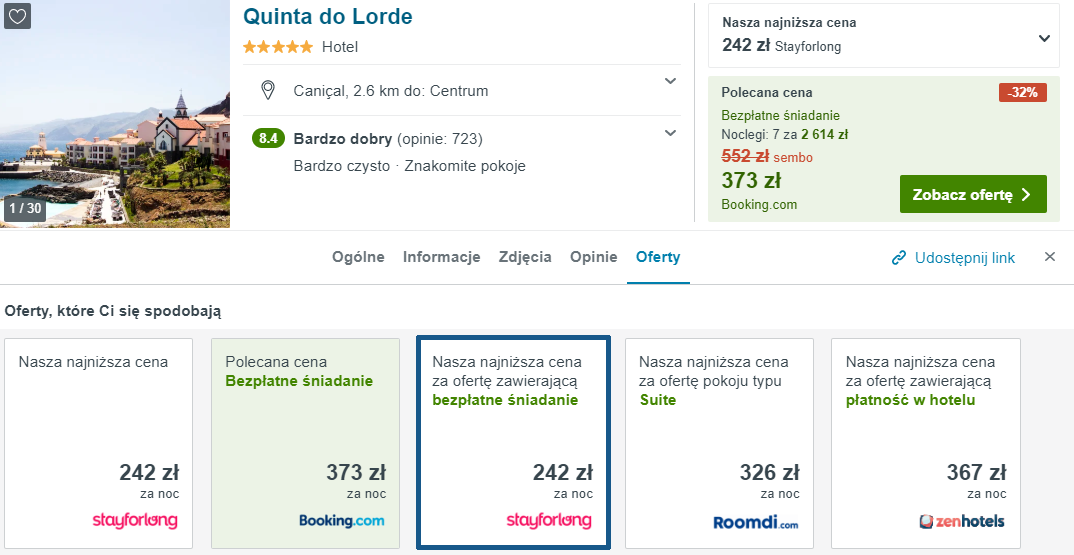This screenshot has width=1074, height=555.
Task: Click the 8.4 rating badge
Action: coord(268,138)
